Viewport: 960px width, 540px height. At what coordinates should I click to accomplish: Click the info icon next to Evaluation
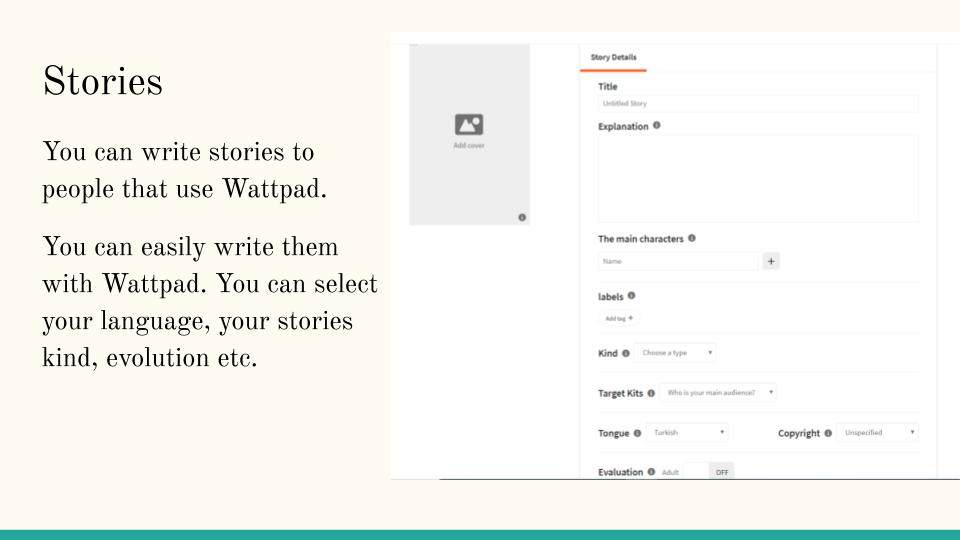tap(651, 472)
